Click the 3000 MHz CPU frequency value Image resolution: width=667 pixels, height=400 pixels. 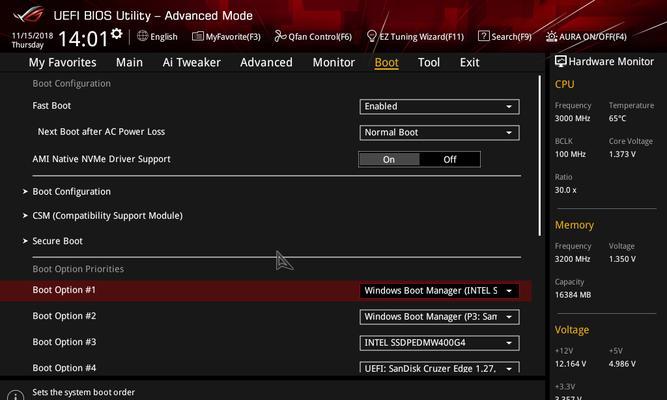coord(572,118)
